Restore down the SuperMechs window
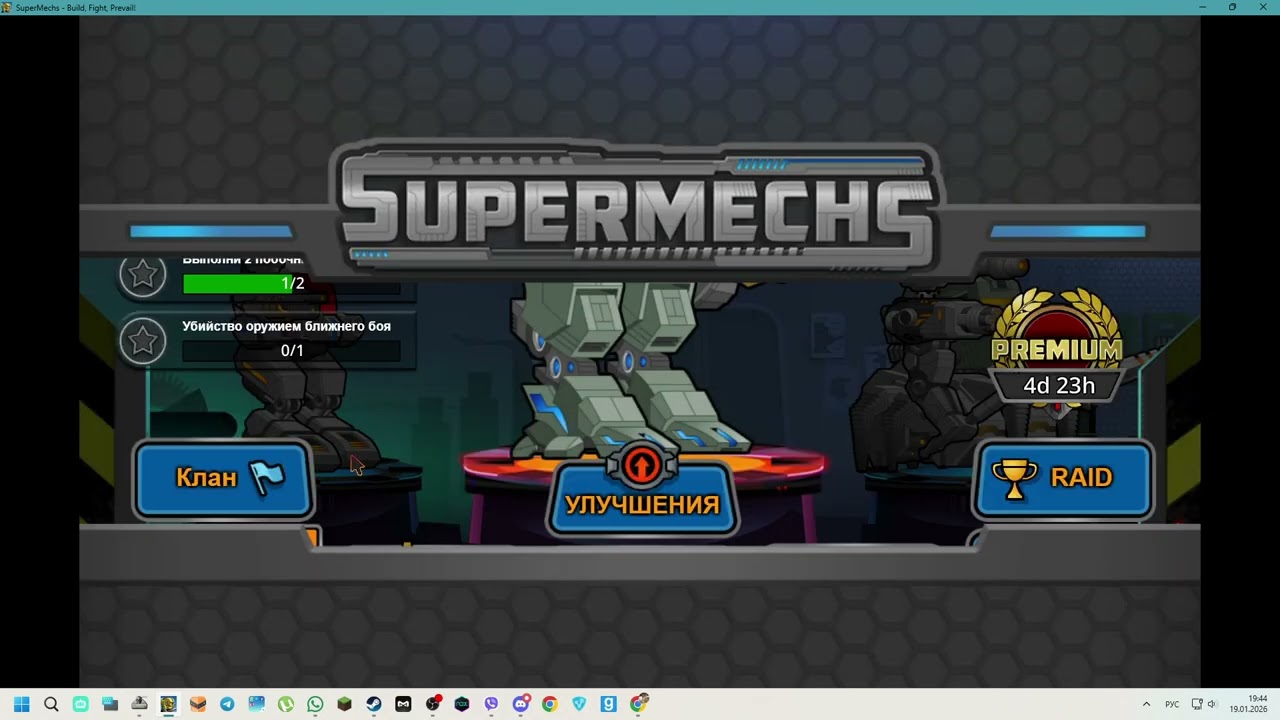This screenshot has width=1280, height=720. point(1232,7)
